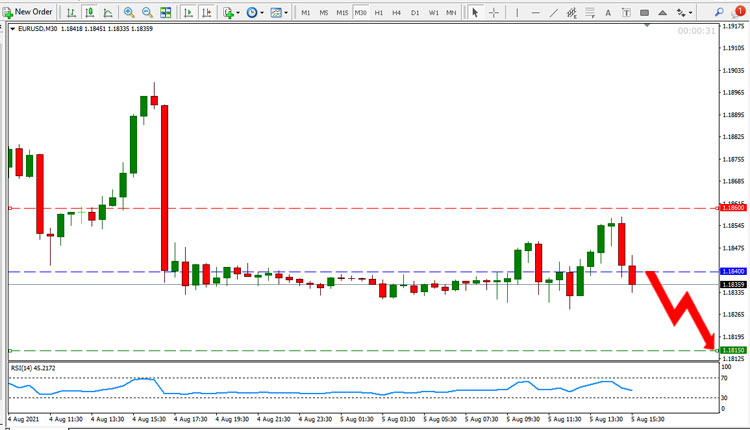The height and width of the screenshot is (430, 750).
Task: Select the candlestick chart mode
Action: [x=89, y=13]
